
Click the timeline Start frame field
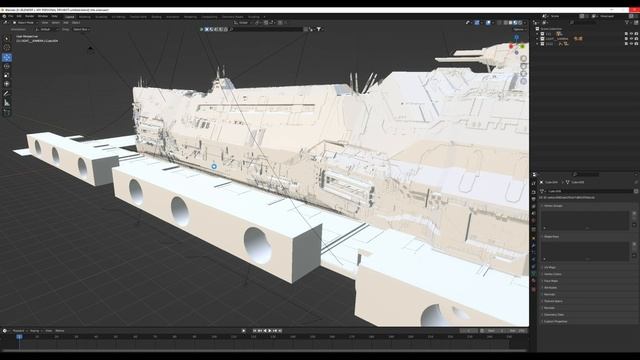496,331
